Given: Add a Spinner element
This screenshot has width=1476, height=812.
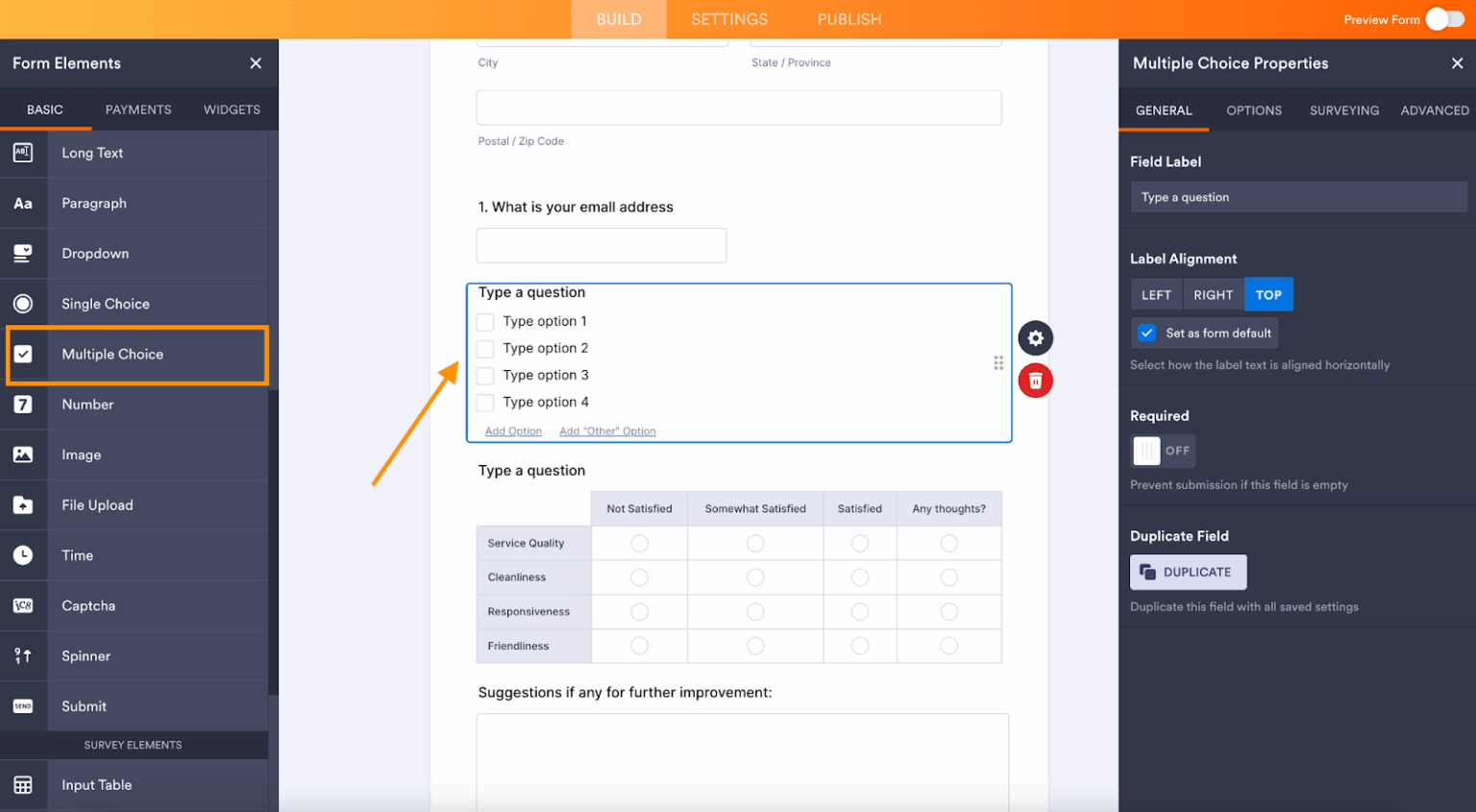Looking at the screenshot, I should tap(86, 655).
